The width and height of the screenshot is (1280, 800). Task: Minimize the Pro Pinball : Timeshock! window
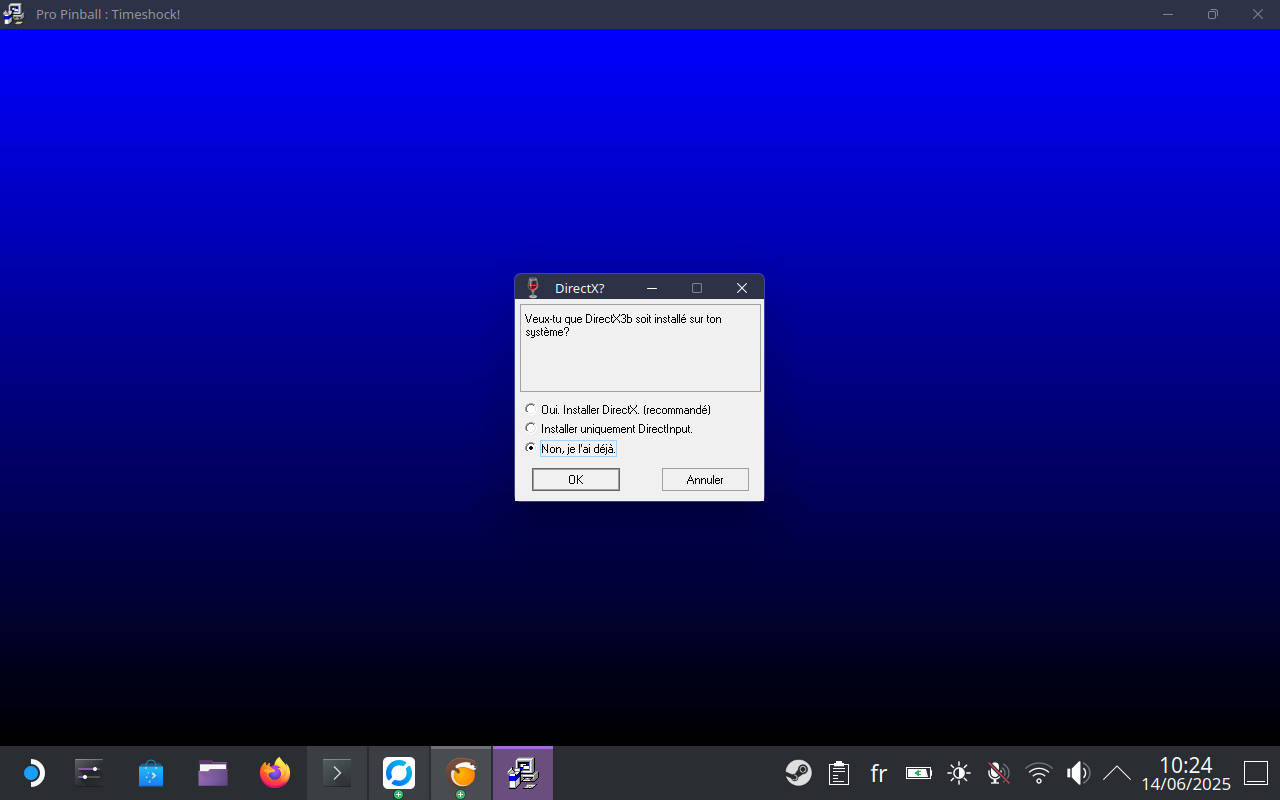[x=1167, y=14]
